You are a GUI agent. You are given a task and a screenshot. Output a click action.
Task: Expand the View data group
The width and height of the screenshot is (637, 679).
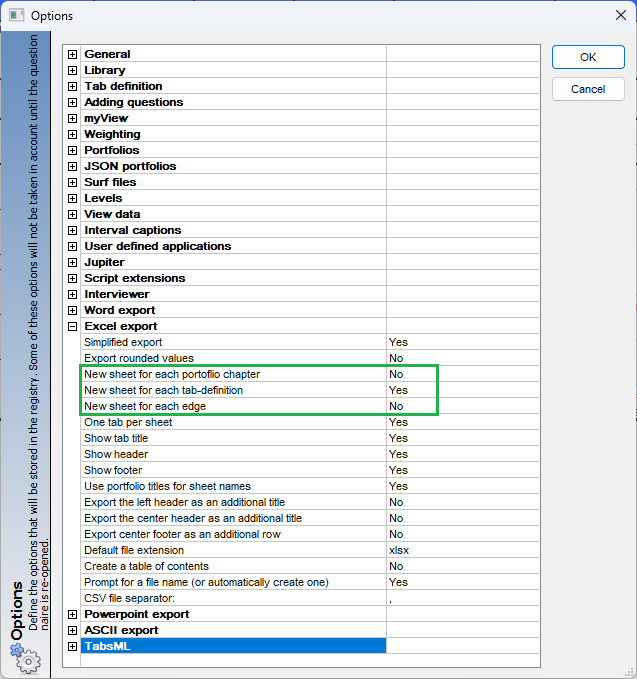[x=72, y=214]
